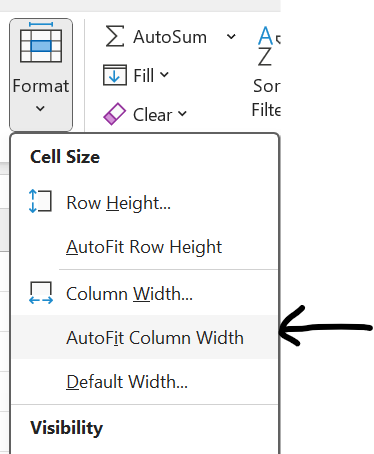
Task: Click the Sort & Filter A-Z icon
Action: click(x=269, y=46)
